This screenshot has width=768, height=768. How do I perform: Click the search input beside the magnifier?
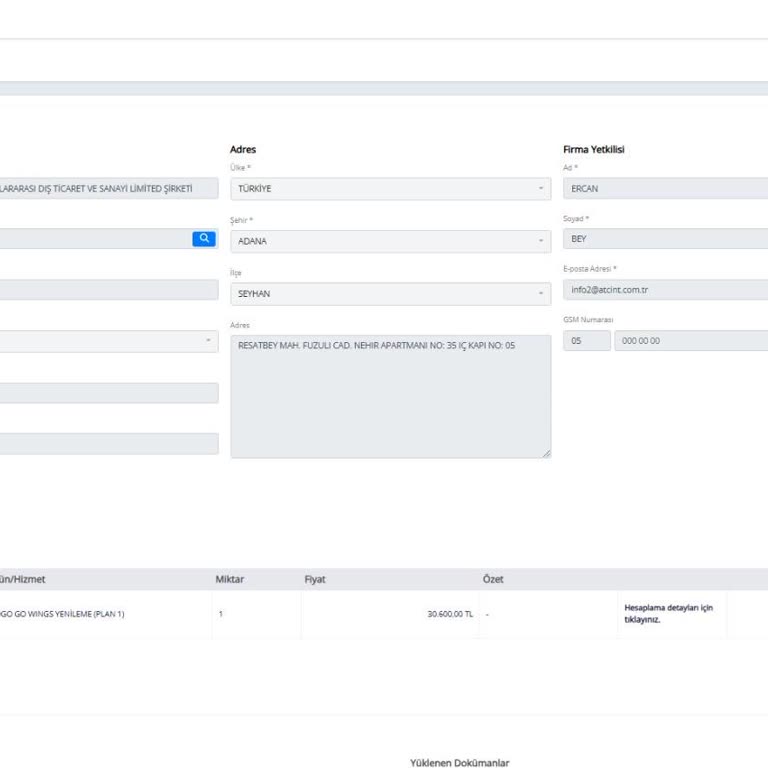95,239
